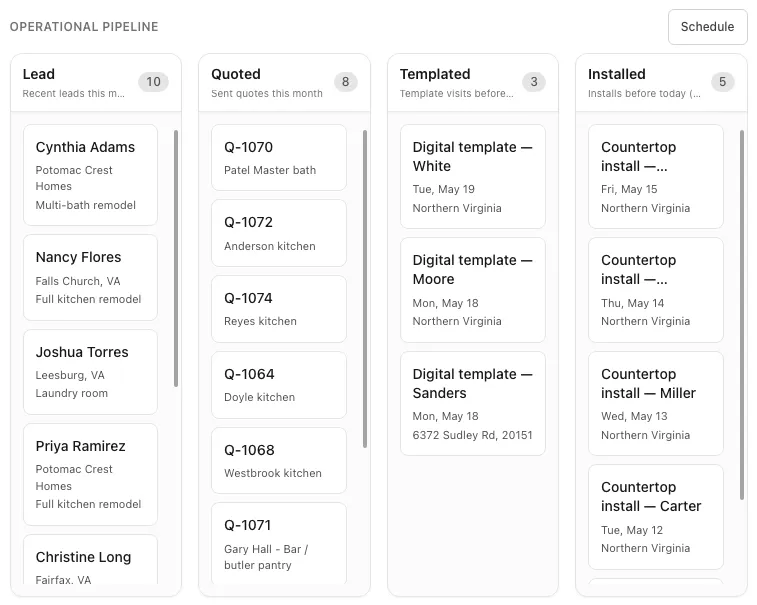Click the Lead column count badge 10
757x605 pixels.
click(154, 82)
